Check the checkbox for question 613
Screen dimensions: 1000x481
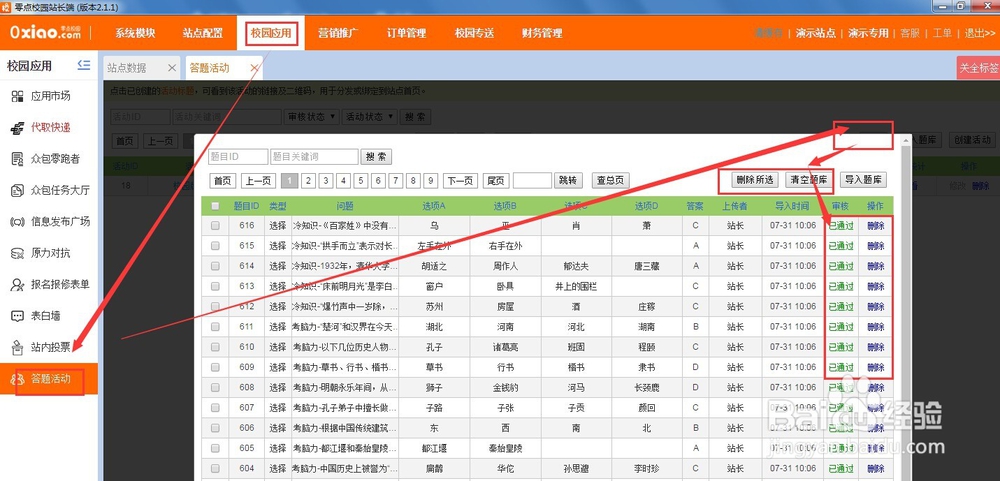tap(215, 286)
